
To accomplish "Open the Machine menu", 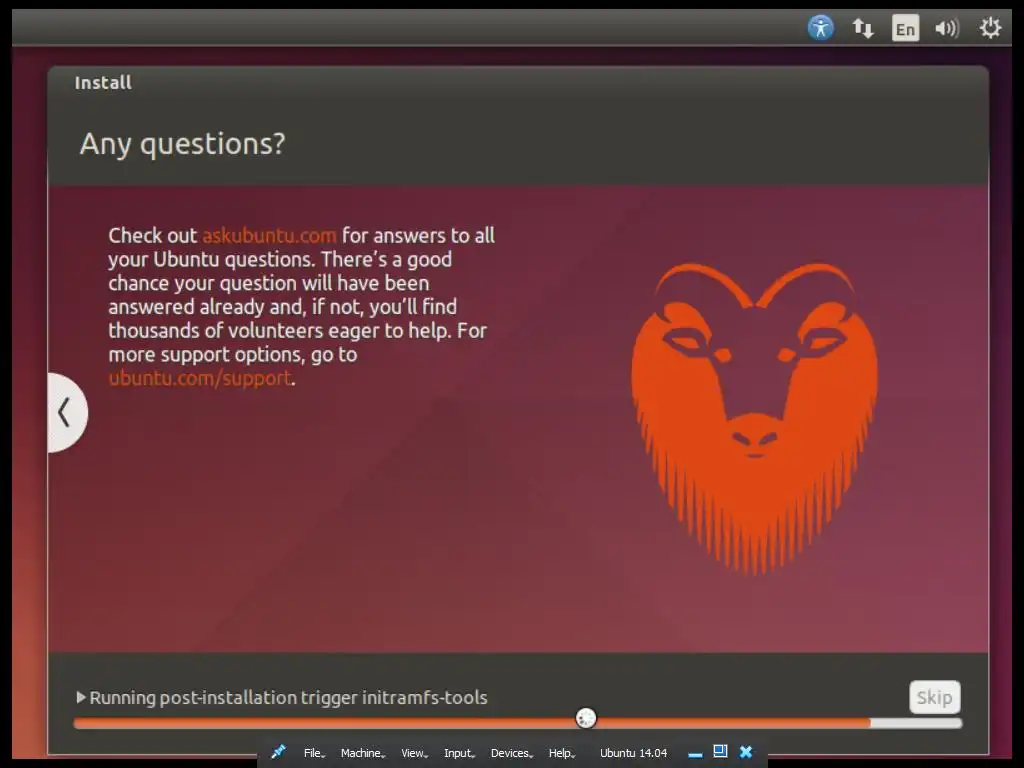I will tap(362, 753).
